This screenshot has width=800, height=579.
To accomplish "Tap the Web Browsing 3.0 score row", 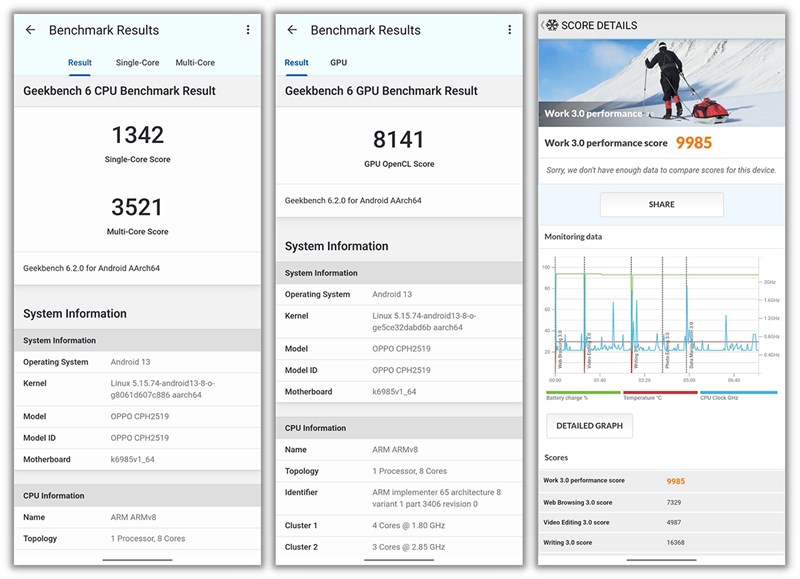I will tap(662, 502).
